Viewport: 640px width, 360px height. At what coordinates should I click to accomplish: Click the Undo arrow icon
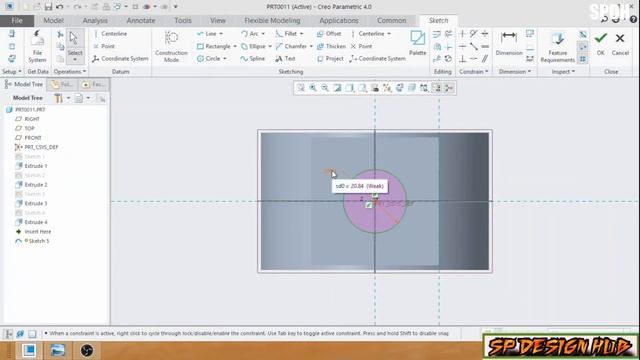60,7
